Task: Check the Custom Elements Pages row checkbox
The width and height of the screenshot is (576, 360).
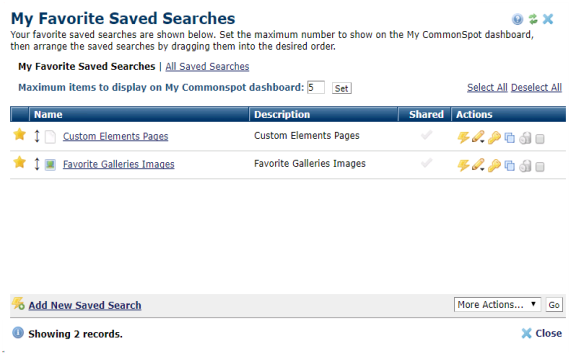Action: [x=540, y=139]
